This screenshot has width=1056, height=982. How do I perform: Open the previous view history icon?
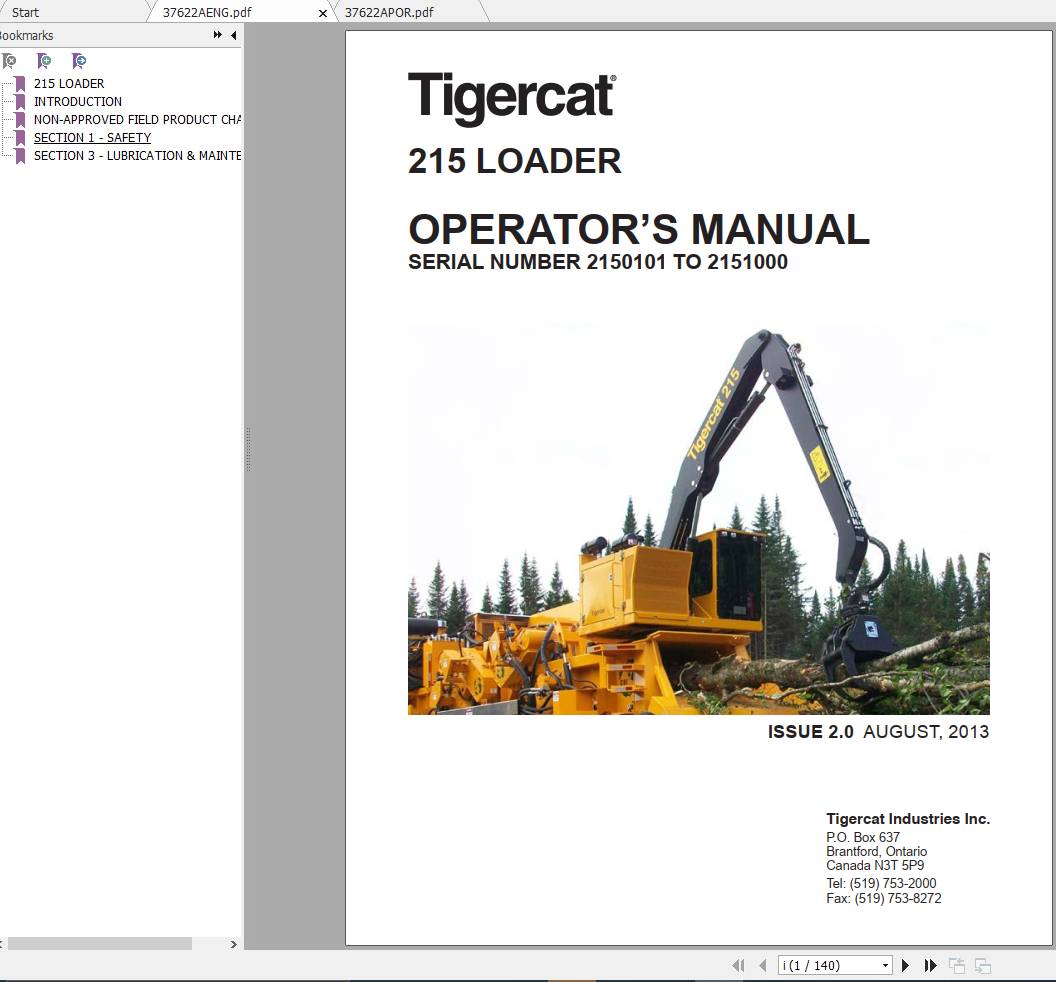coord(956,965)
